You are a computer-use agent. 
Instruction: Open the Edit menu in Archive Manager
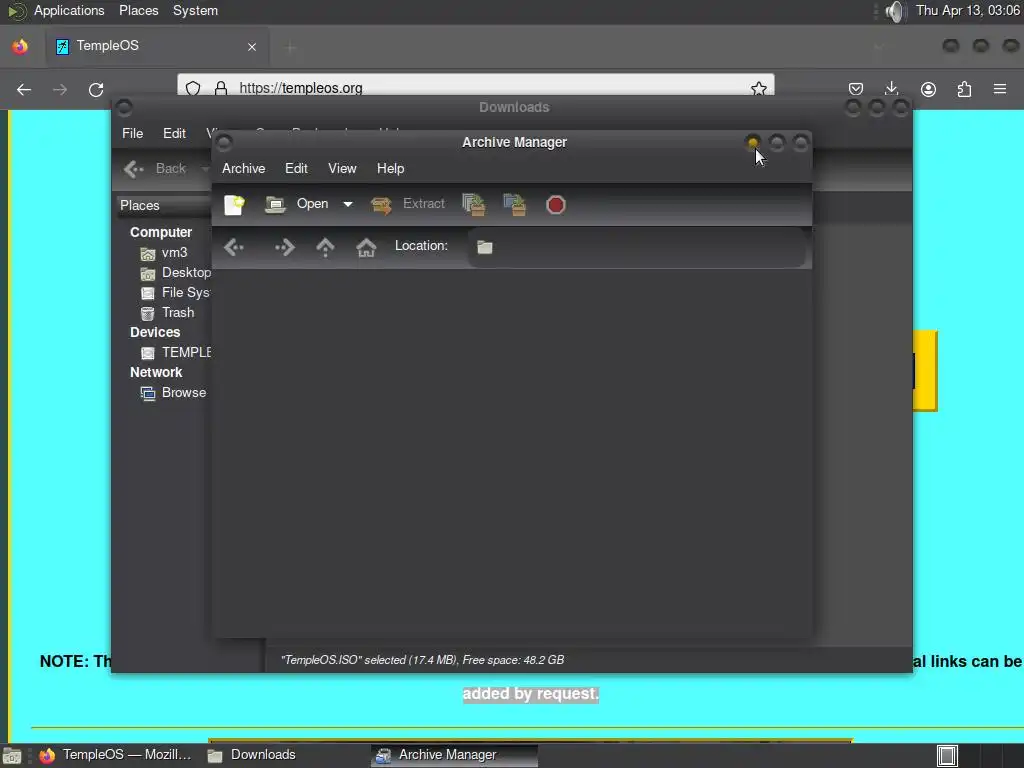(x=296, y=168)
